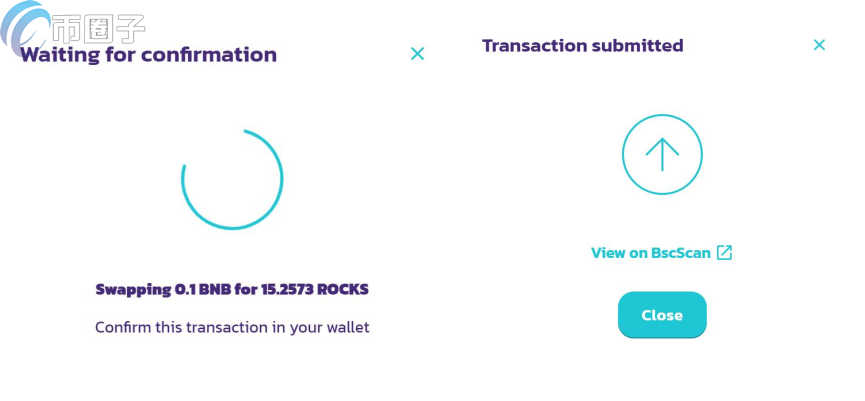
Task: Click the blue swirl watermark logo
Action: (22, 28)
